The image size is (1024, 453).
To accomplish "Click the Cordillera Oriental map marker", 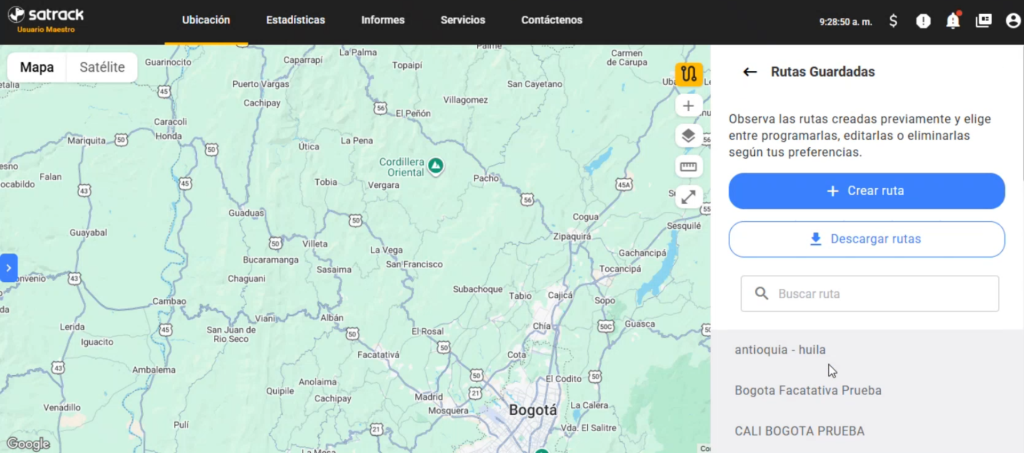I will 436,166.
